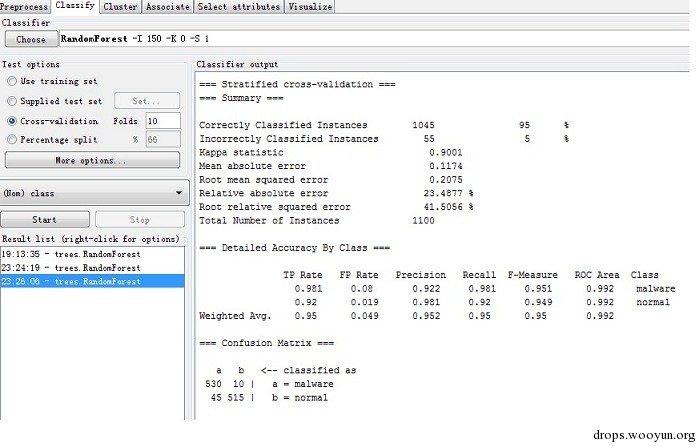Click confusion matrix value 530
Image resolution: width=699 pixels, height=447 pixels.
click(x=213, y=384)
